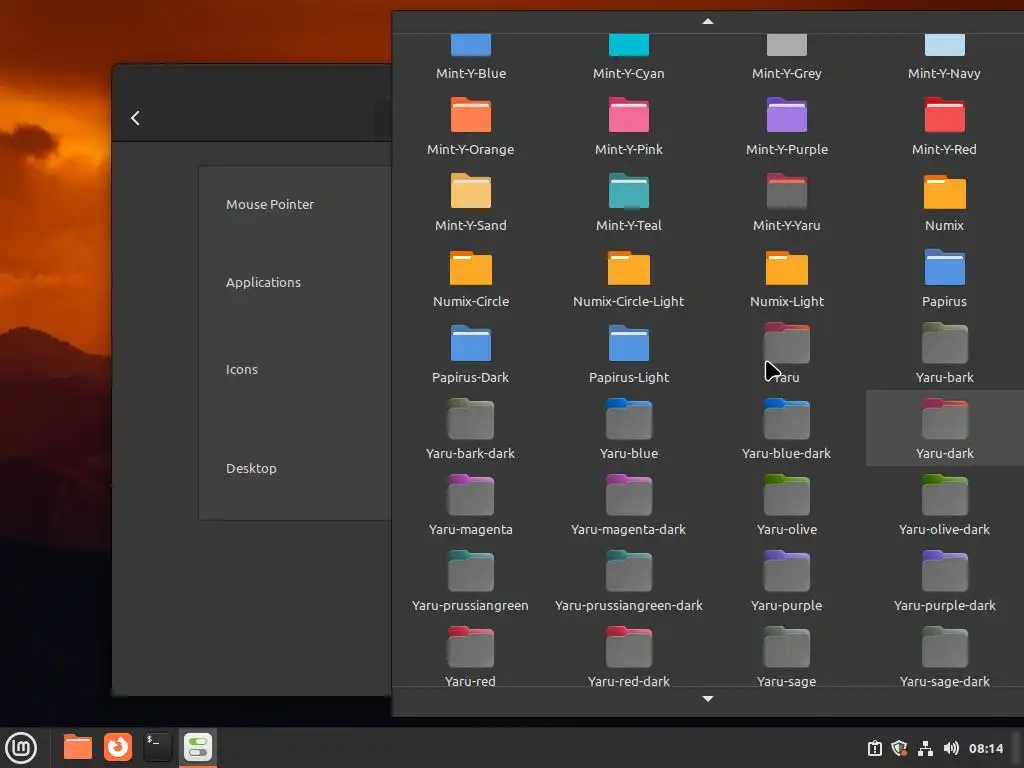Select the Yaru-sage icon theme

pos(786,654)
